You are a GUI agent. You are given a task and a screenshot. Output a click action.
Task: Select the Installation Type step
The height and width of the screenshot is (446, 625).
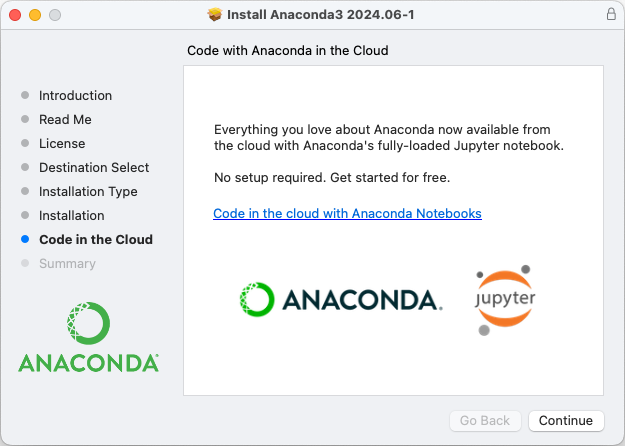pyautogui.click(x=88, y=192)
